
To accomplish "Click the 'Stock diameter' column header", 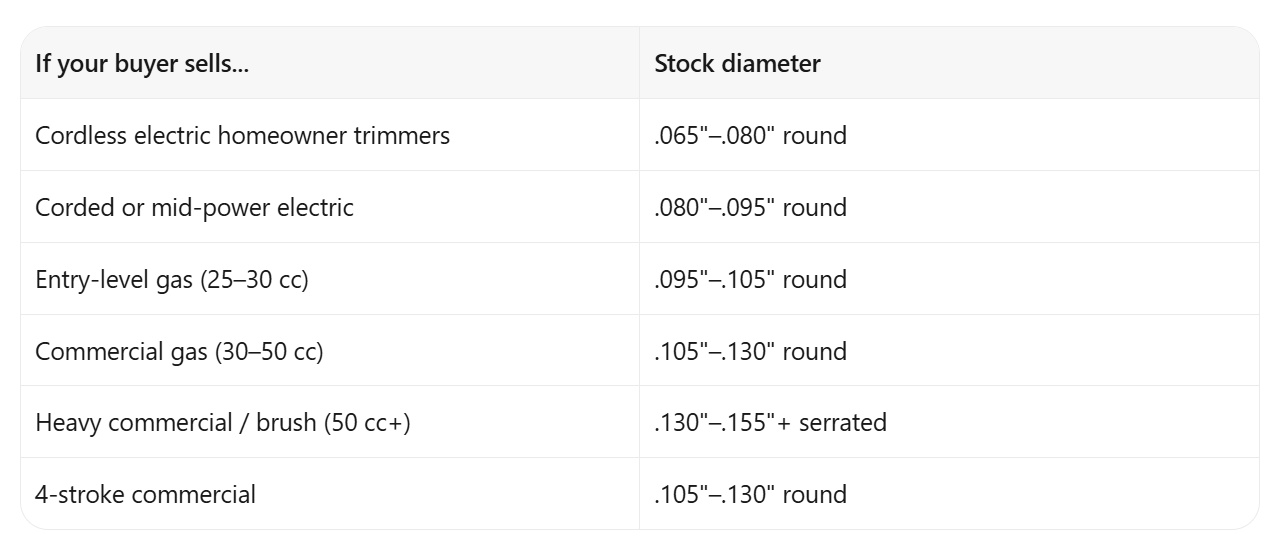I will tap(949, 63).
